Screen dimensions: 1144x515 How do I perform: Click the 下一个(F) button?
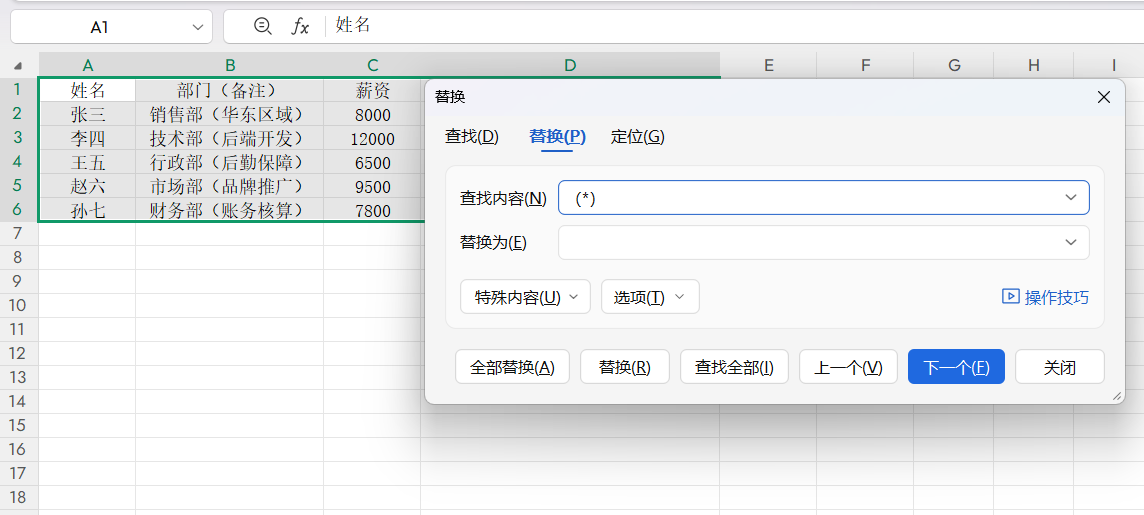pyautogui.click(x=956, y=367)
